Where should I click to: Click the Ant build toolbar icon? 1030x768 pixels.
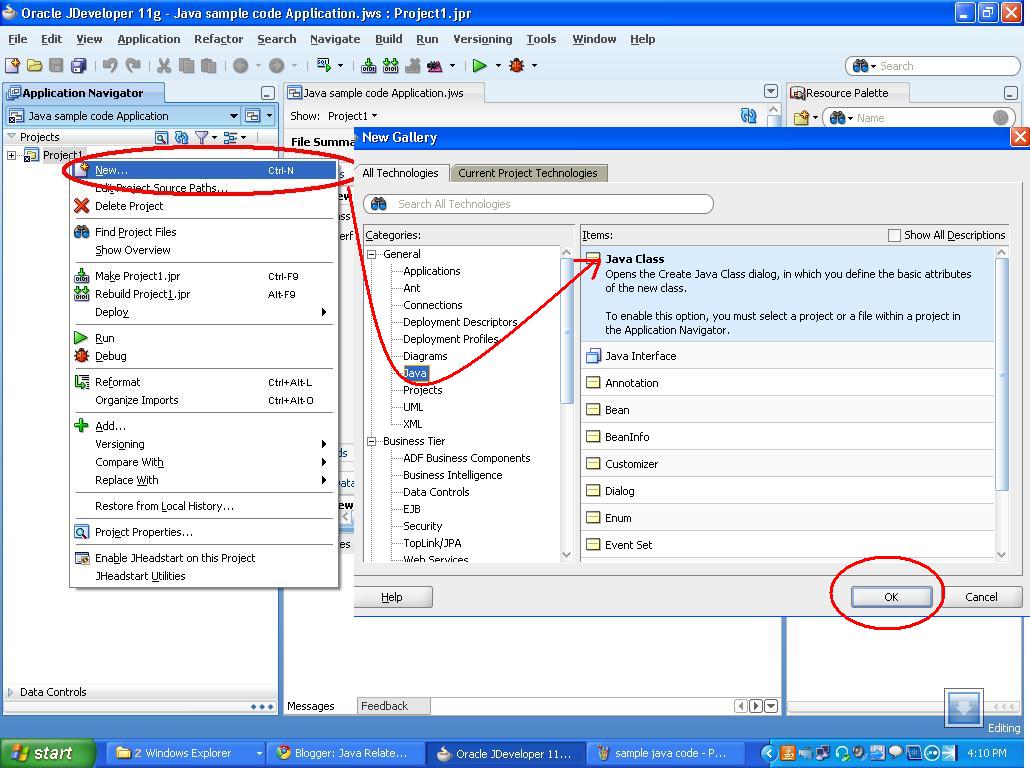point(434,66)
